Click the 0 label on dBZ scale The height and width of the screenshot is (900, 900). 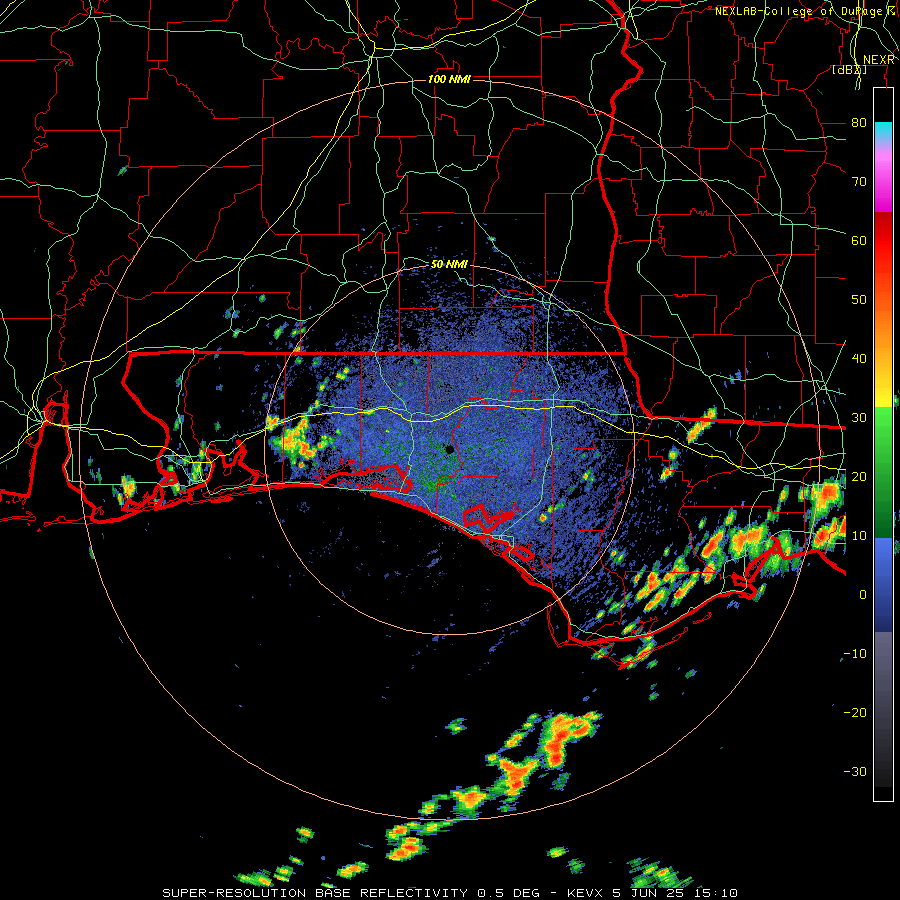[x=863, y=595]
